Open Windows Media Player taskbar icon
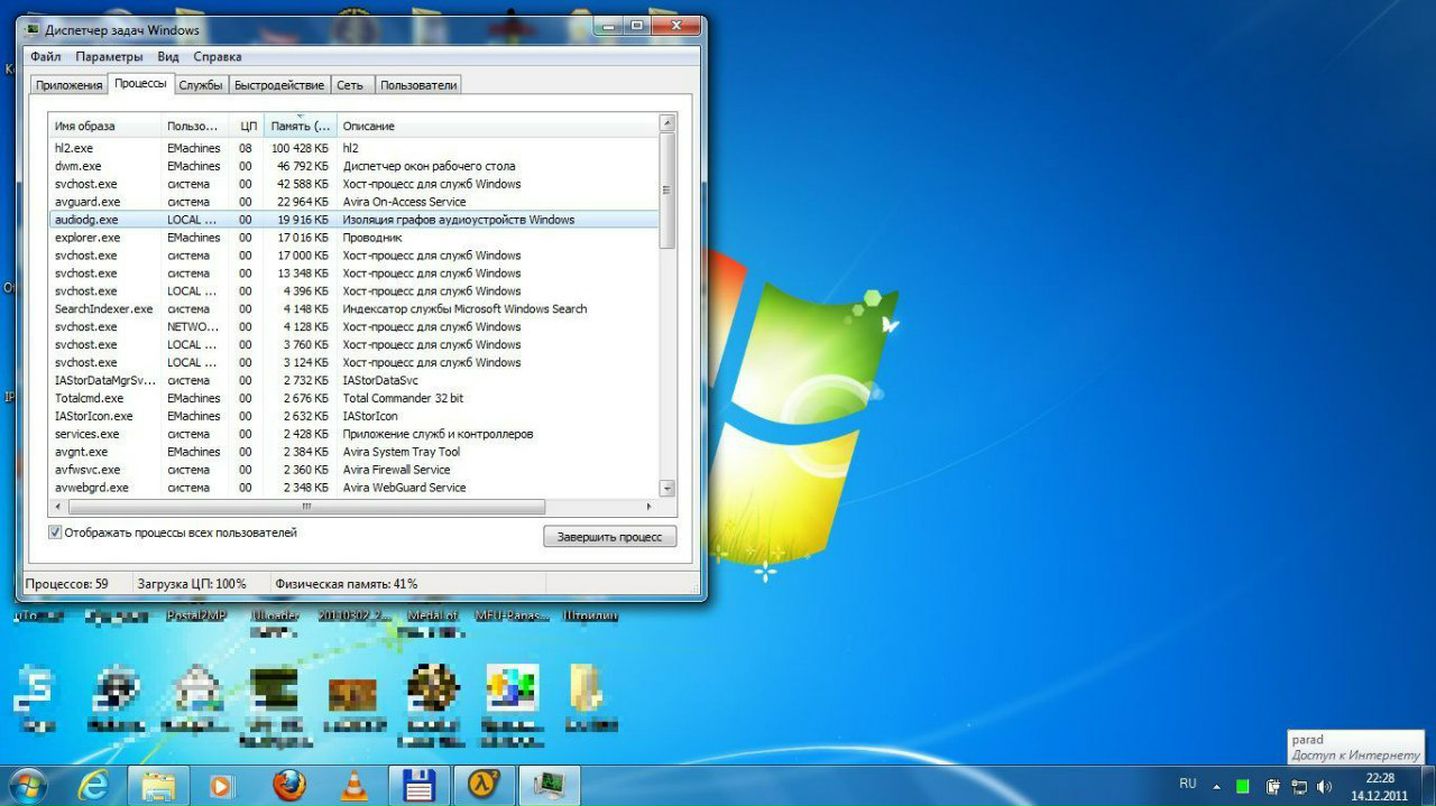This screenshot has height=806, width=1436. (x=222, y=787)
